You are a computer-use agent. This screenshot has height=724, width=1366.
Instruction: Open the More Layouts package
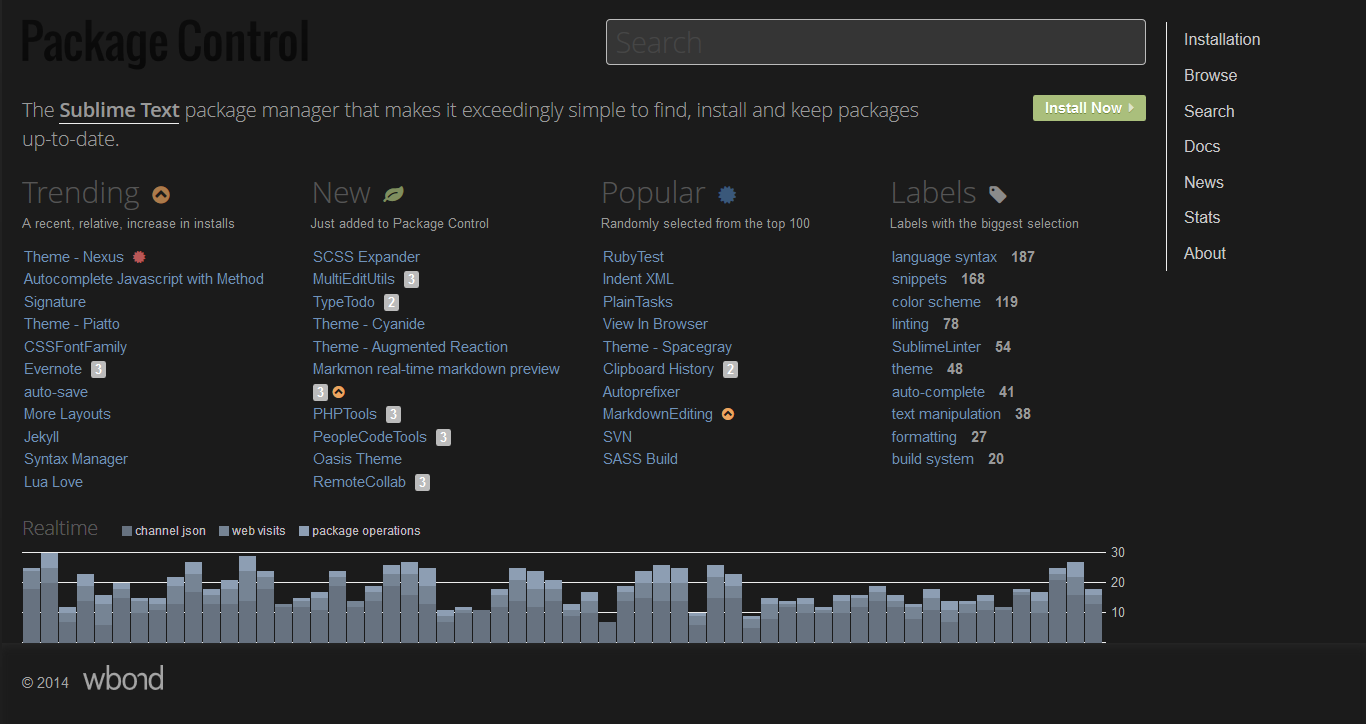(x=67, y=414)
